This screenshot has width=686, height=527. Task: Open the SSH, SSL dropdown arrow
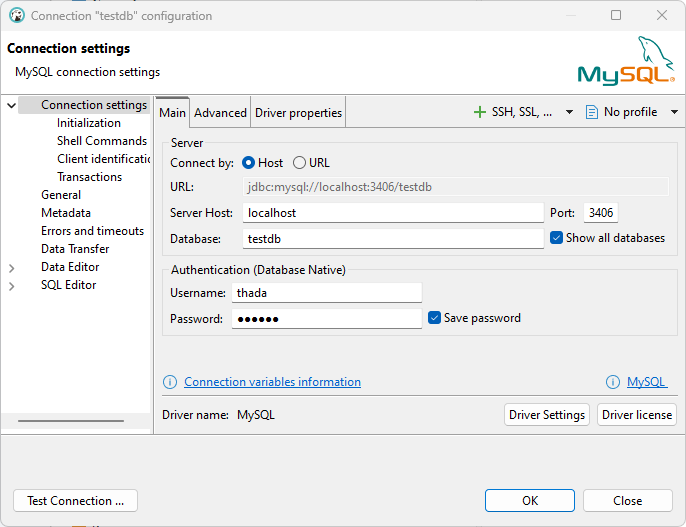coord(570,112)
